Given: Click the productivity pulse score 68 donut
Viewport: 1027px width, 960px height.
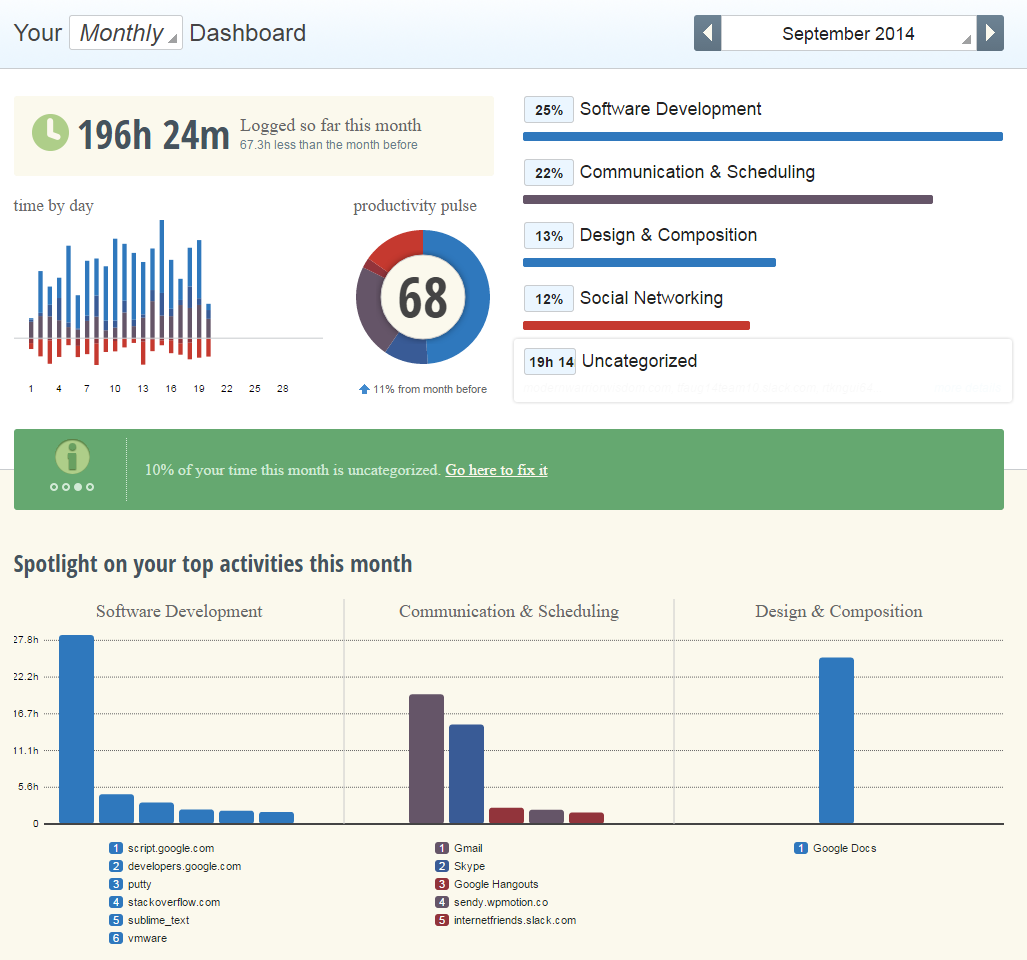Looking at the screenshot, I should point(422,297).
